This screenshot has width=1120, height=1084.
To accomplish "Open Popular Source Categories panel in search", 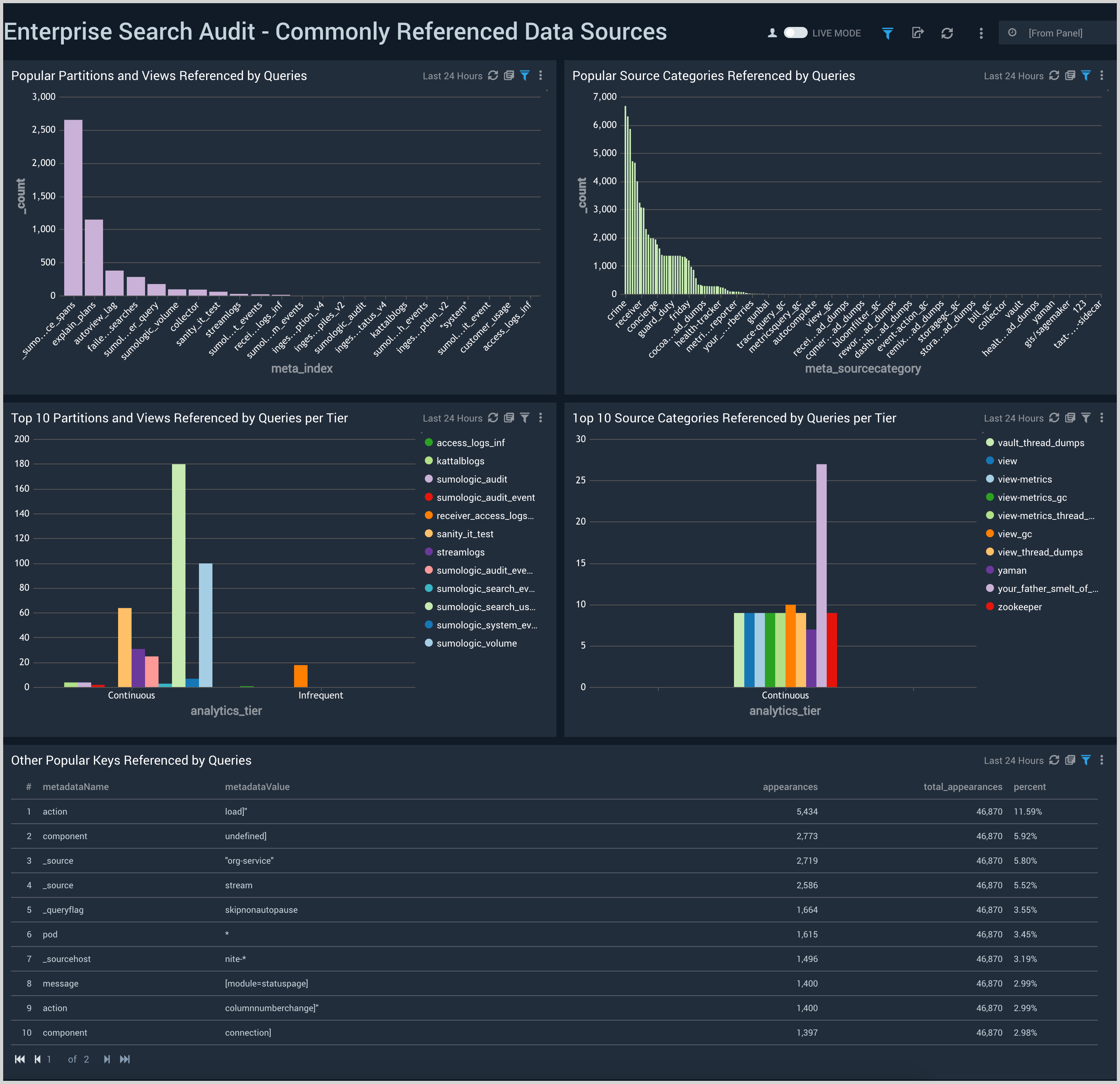I will click(x=1070, y=75).
